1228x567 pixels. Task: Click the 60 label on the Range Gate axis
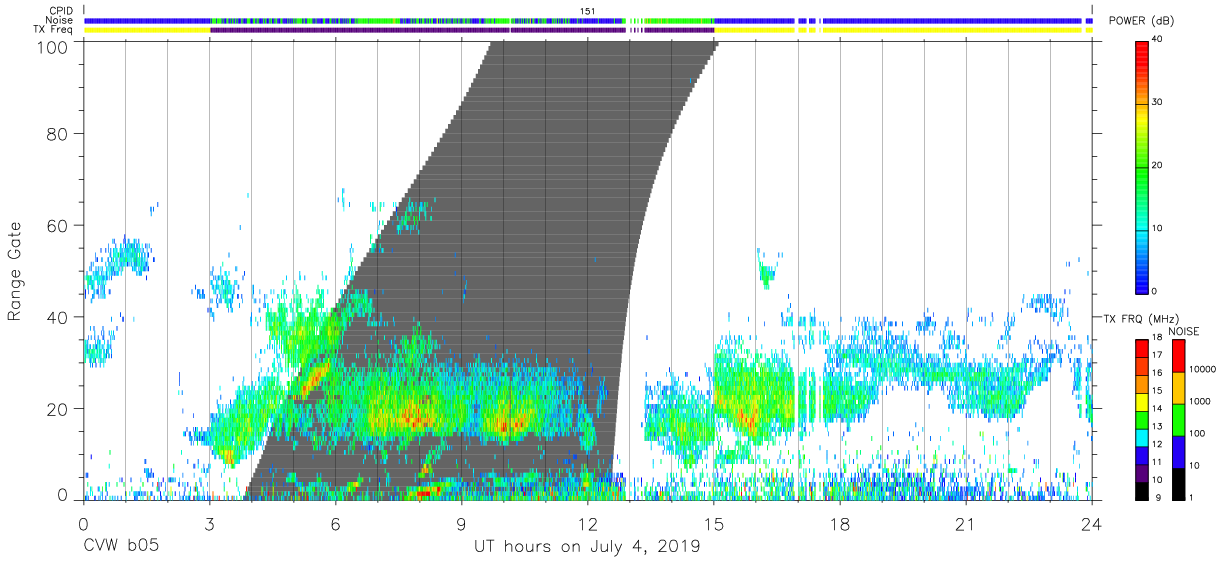pyautogui.click(x=58, y=225)
